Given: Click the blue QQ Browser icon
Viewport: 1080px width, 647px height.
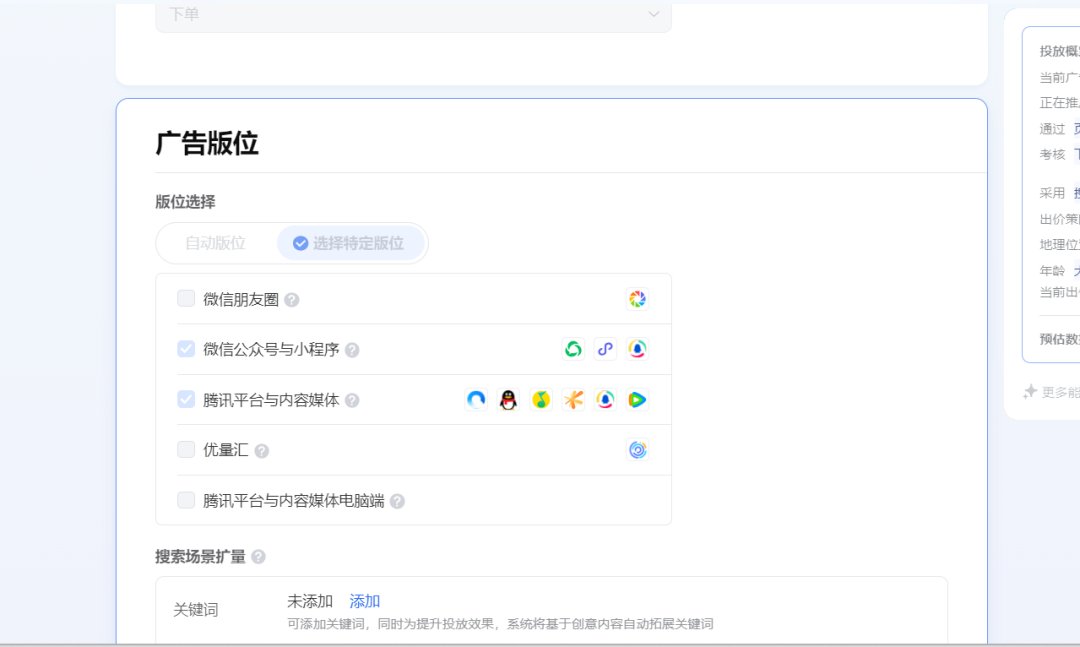Looking at the screenshot, I should 477,400.
